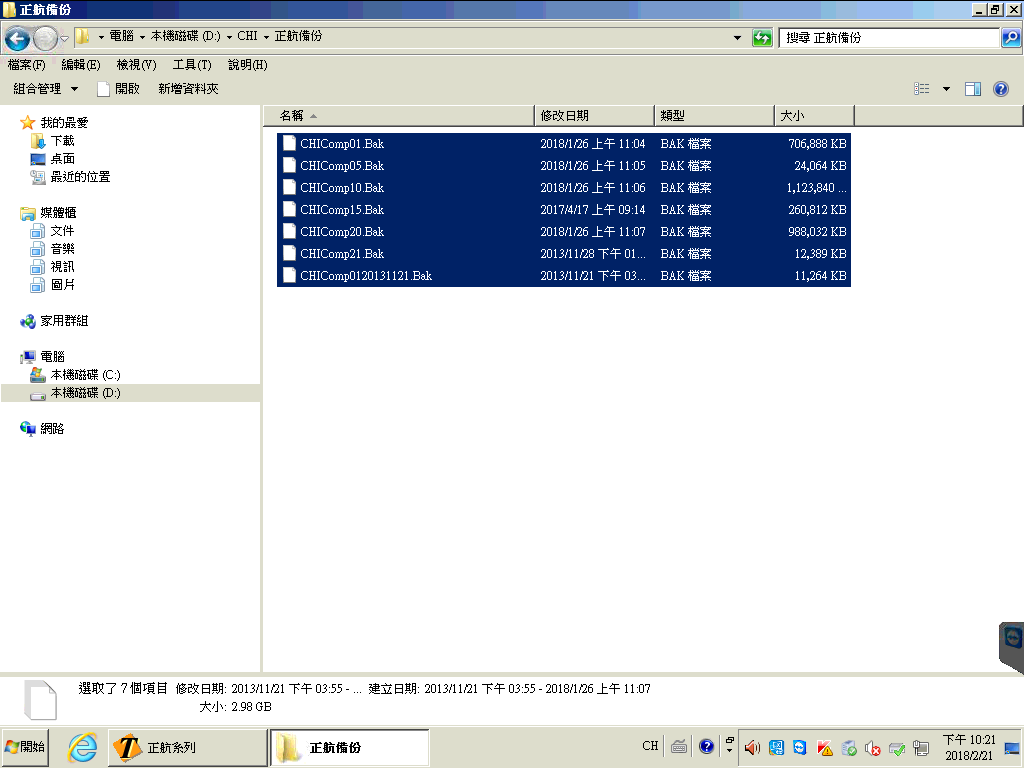Open the 說明(H) menu
This screenshot has height=768, width=1024.
(x=248, y=65)
